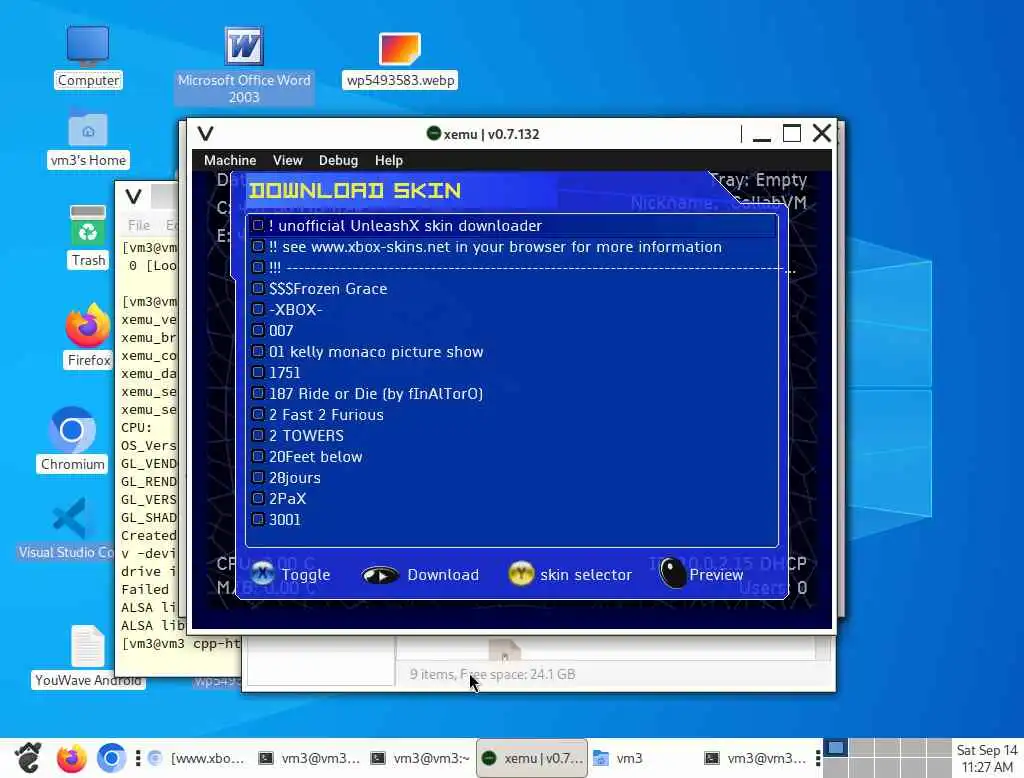The image size is (1024, 778).
Task: Launch Firefox from the taskbar
Action: [x=71, y=758]
